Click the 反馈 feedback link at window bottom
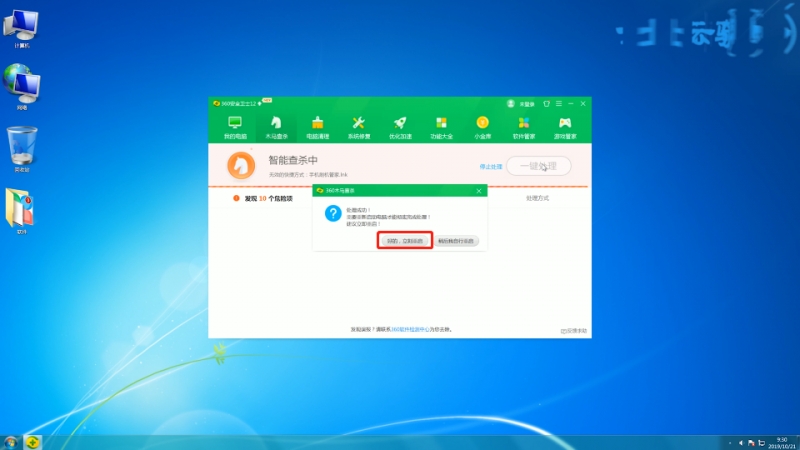 574,331
